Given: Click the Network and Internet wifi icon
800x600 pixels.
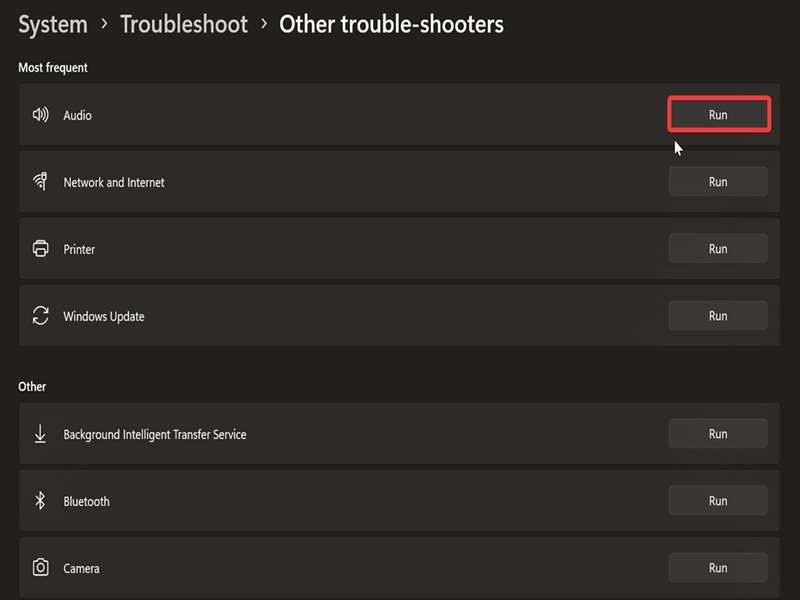Looking at the screenshot, I should click(x=40, y=181).
